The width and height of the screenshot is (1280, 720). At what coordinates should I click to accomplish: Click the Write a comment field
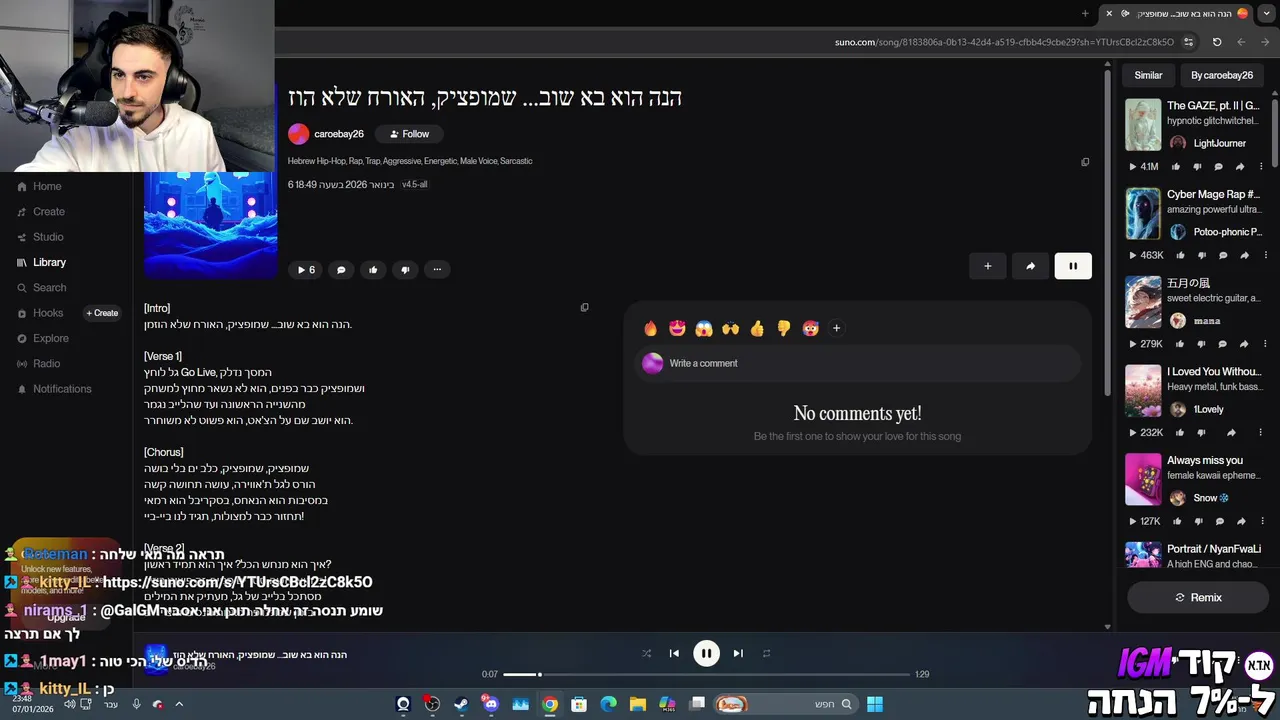[858, 363]
